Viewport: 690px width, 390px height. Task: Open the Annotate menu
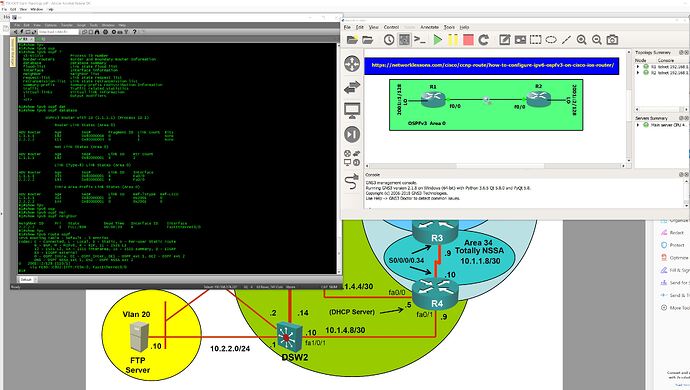tap(429, 27)
